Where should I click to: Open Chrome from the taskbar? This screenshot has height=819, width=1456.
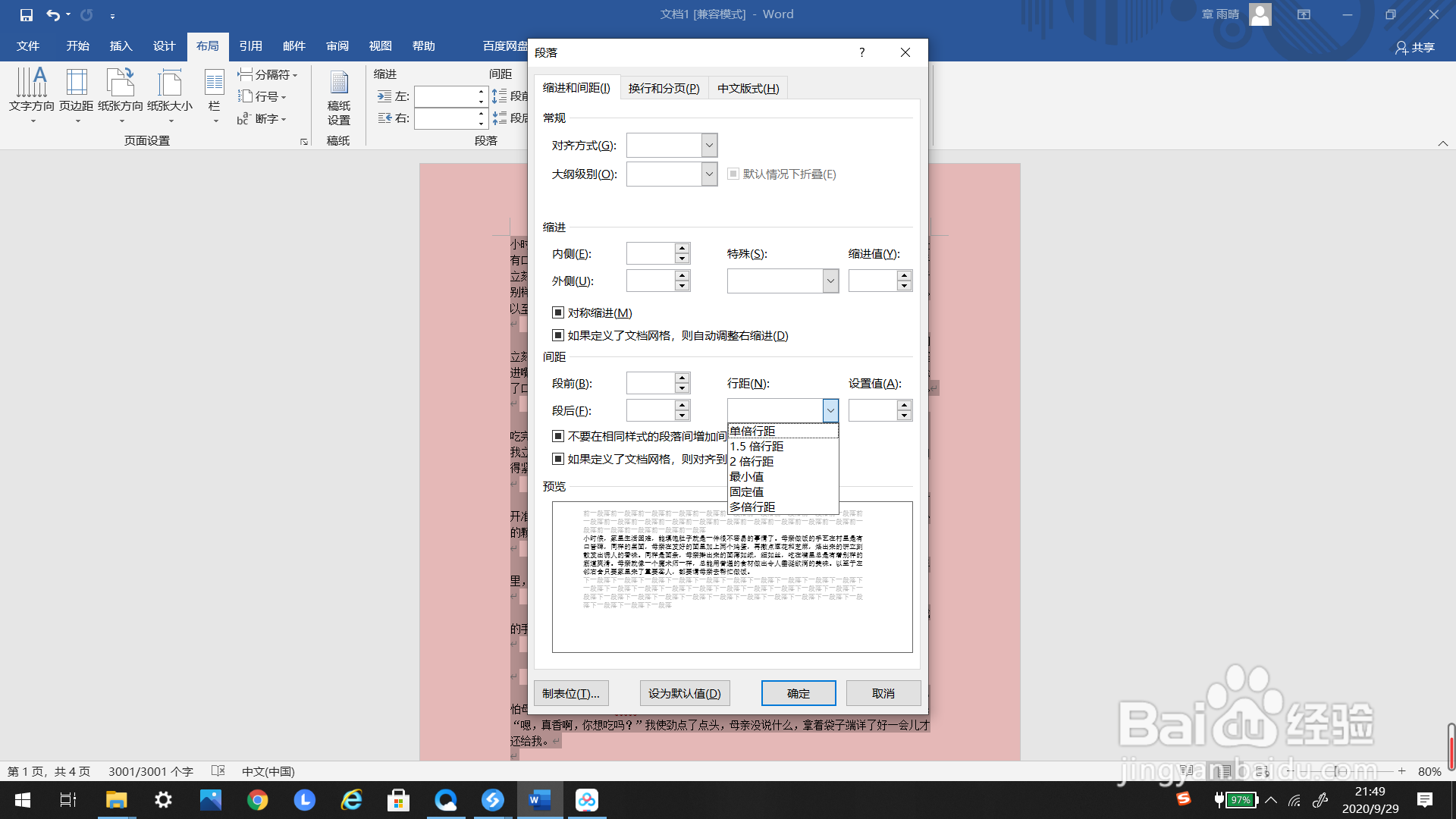pos(258,800)
